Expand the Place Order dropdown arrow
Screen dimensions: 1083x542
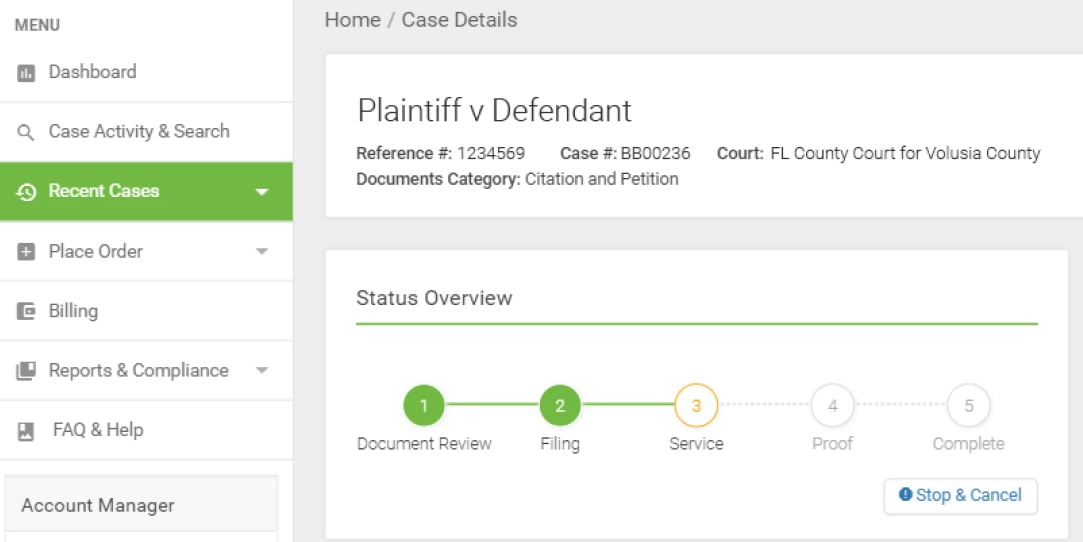click(262, 252)
